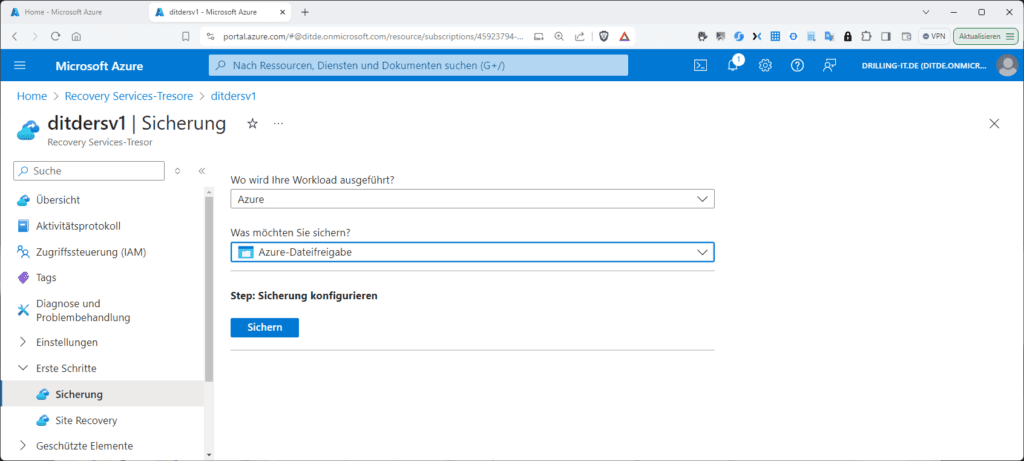Click the sidebar scroll down arrow

pyautogui.click(x=209, y=454)
